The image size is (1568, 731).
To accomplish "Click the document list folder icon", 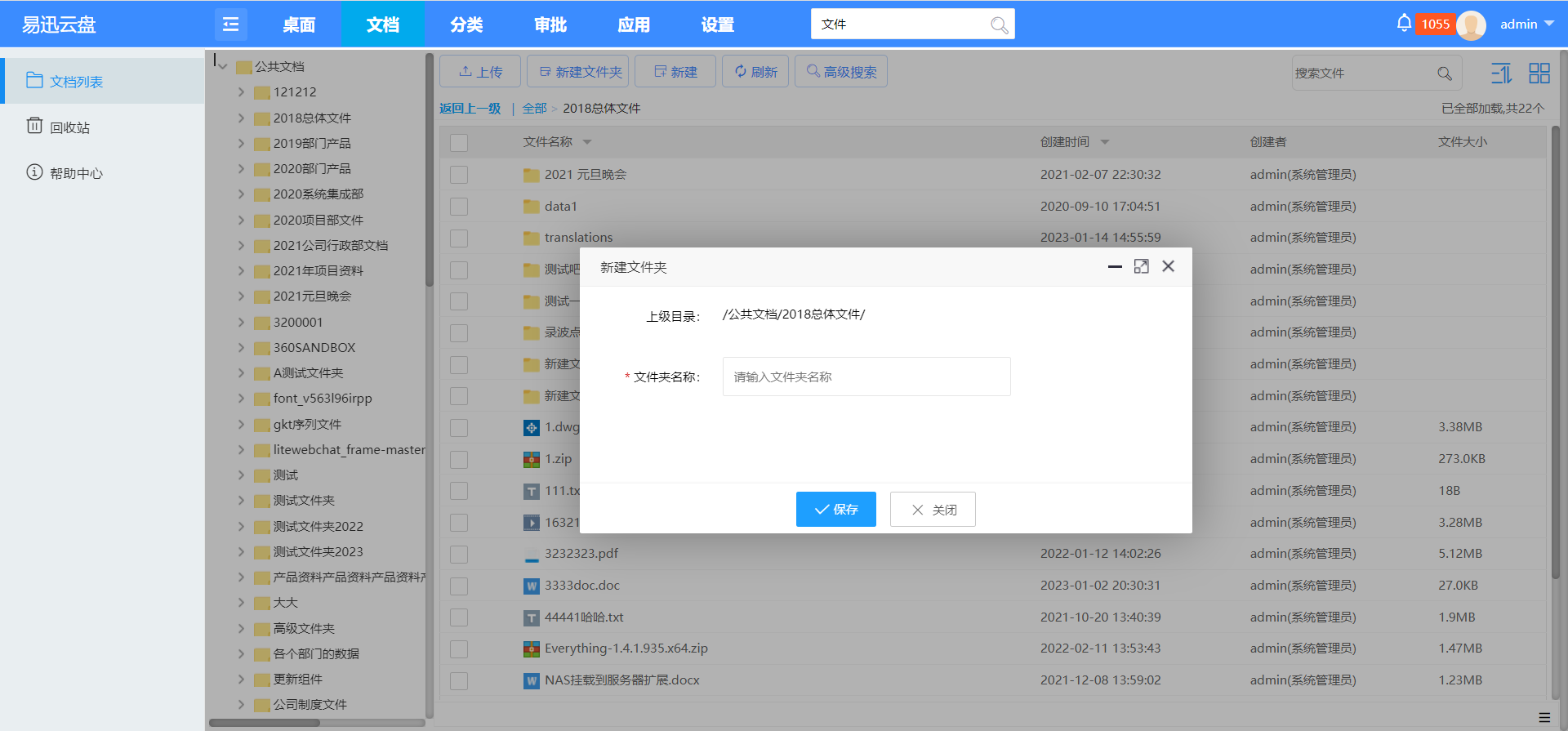I will pyautogui.click(x=34, y=80).
